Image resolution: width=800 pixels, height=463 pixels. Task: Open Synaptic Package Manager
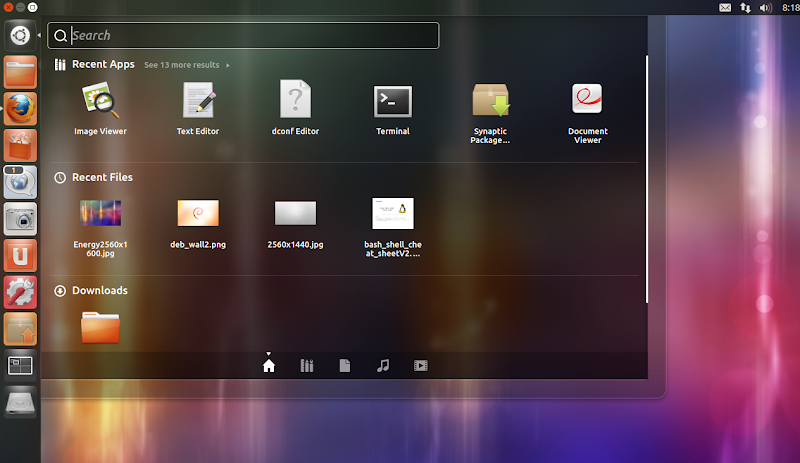point(490,113)
